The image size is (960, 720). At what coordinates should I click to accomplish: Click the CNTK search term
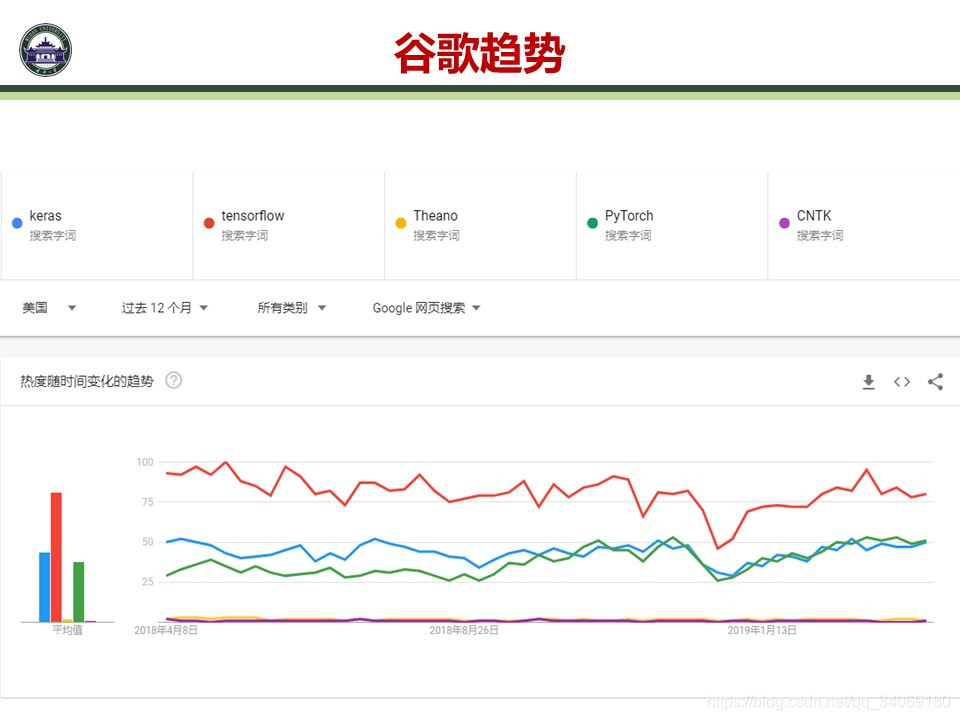(x=814, y=216)
